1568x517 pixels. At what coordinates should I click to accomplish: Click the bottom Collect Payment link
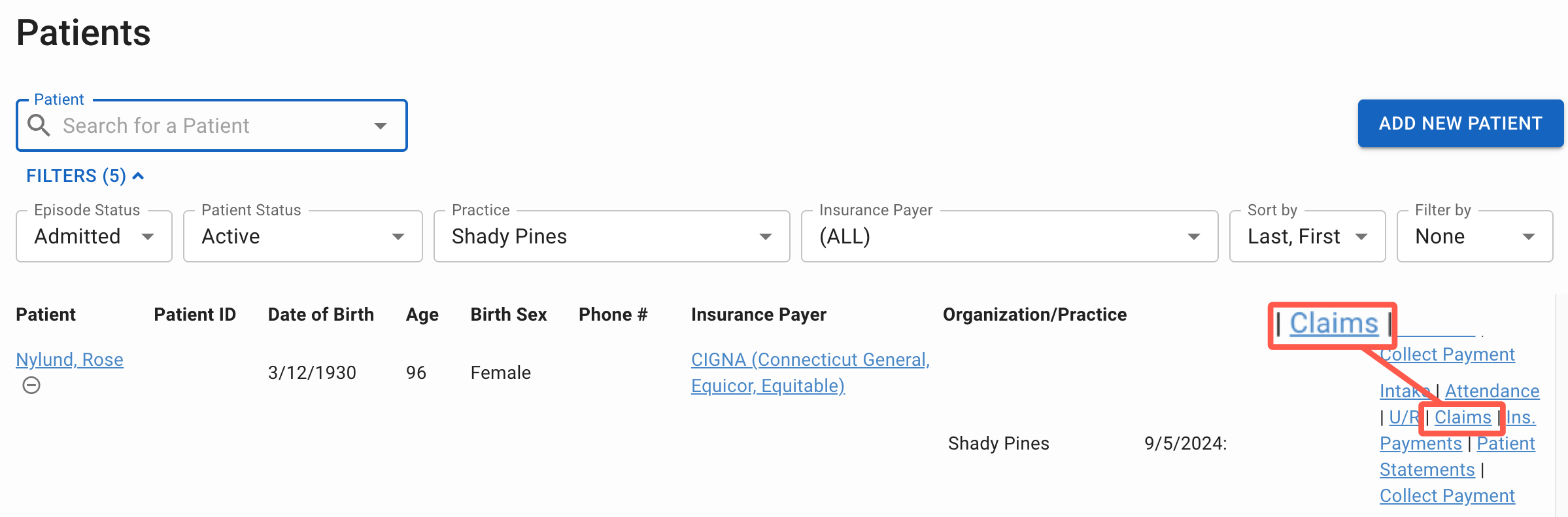[x=1447, y=496]
